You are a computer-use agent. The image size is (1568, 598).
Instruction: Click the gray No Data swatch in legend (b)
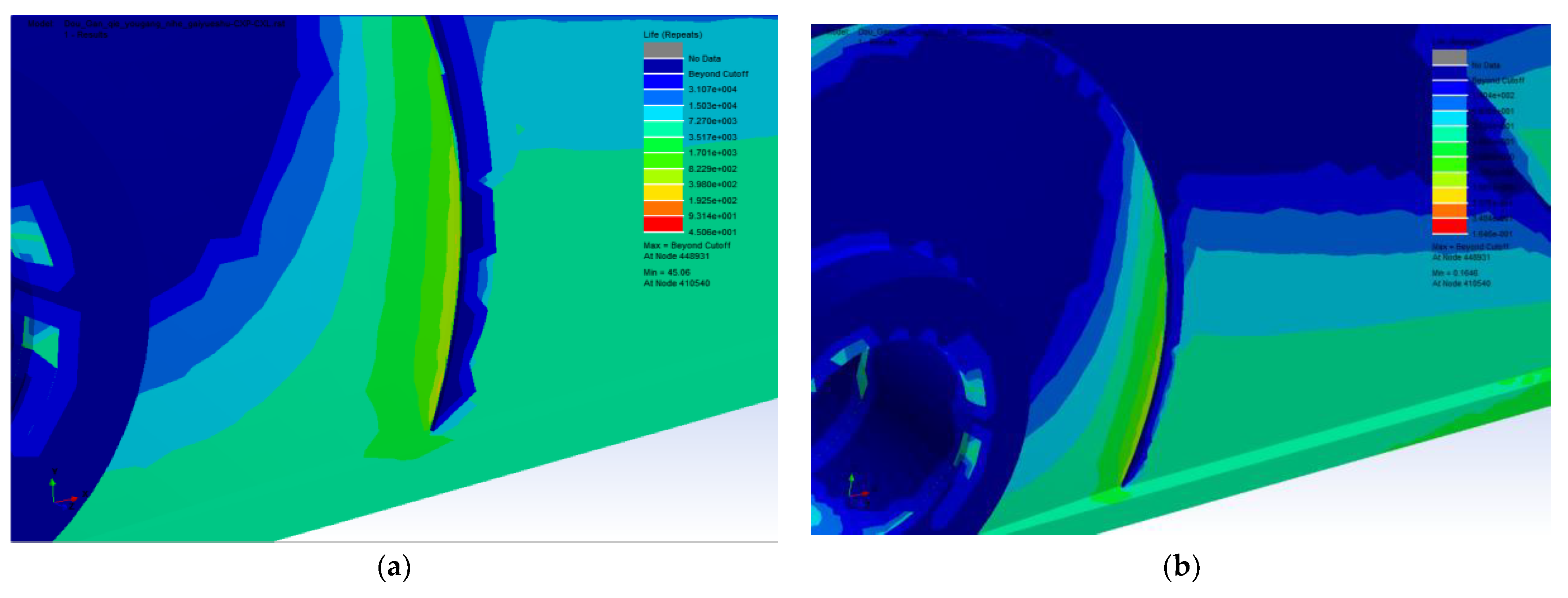(1449, 57)
